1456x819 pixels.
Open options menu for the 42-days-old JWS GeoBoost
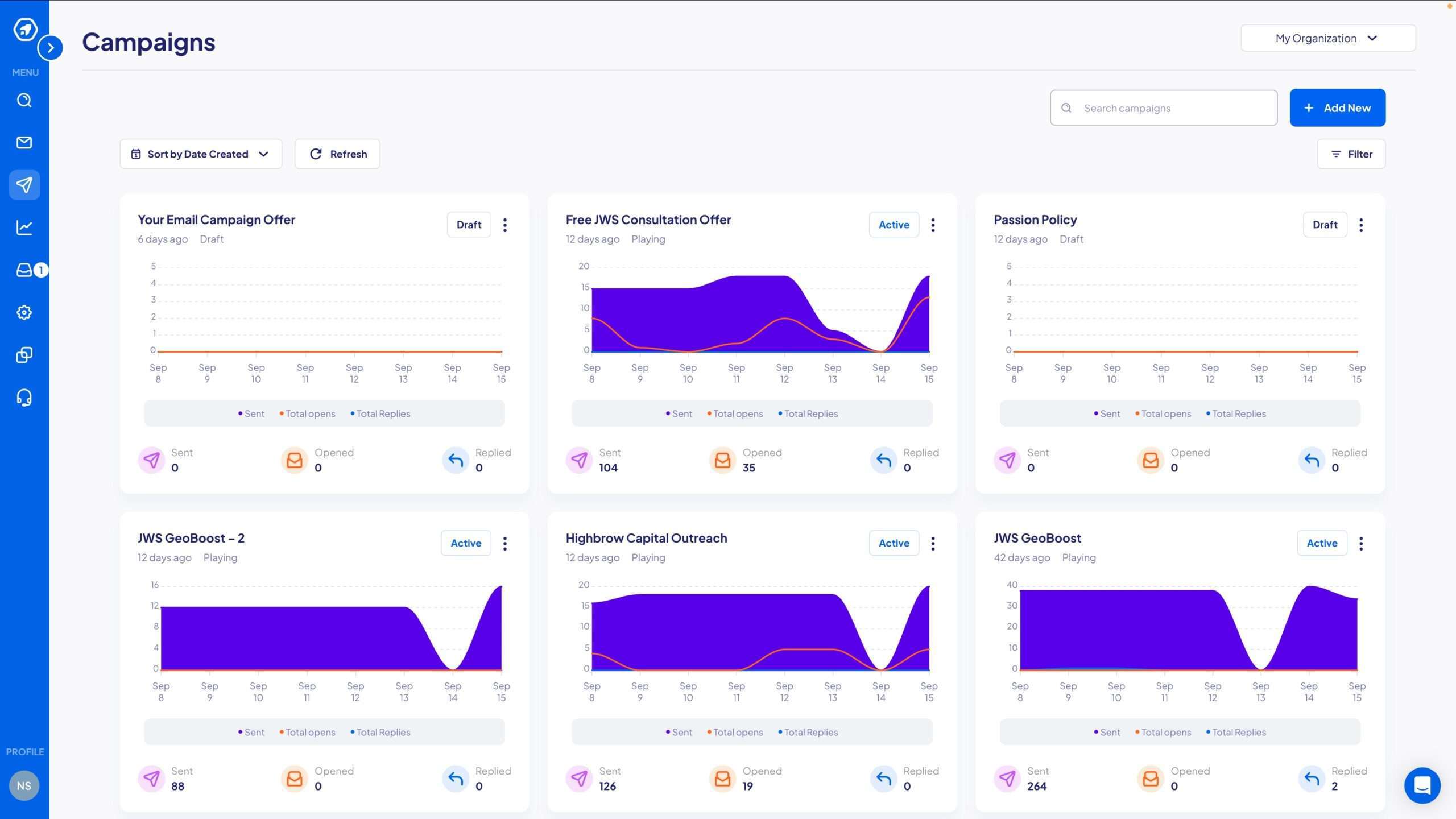(x=1361, y=543)
